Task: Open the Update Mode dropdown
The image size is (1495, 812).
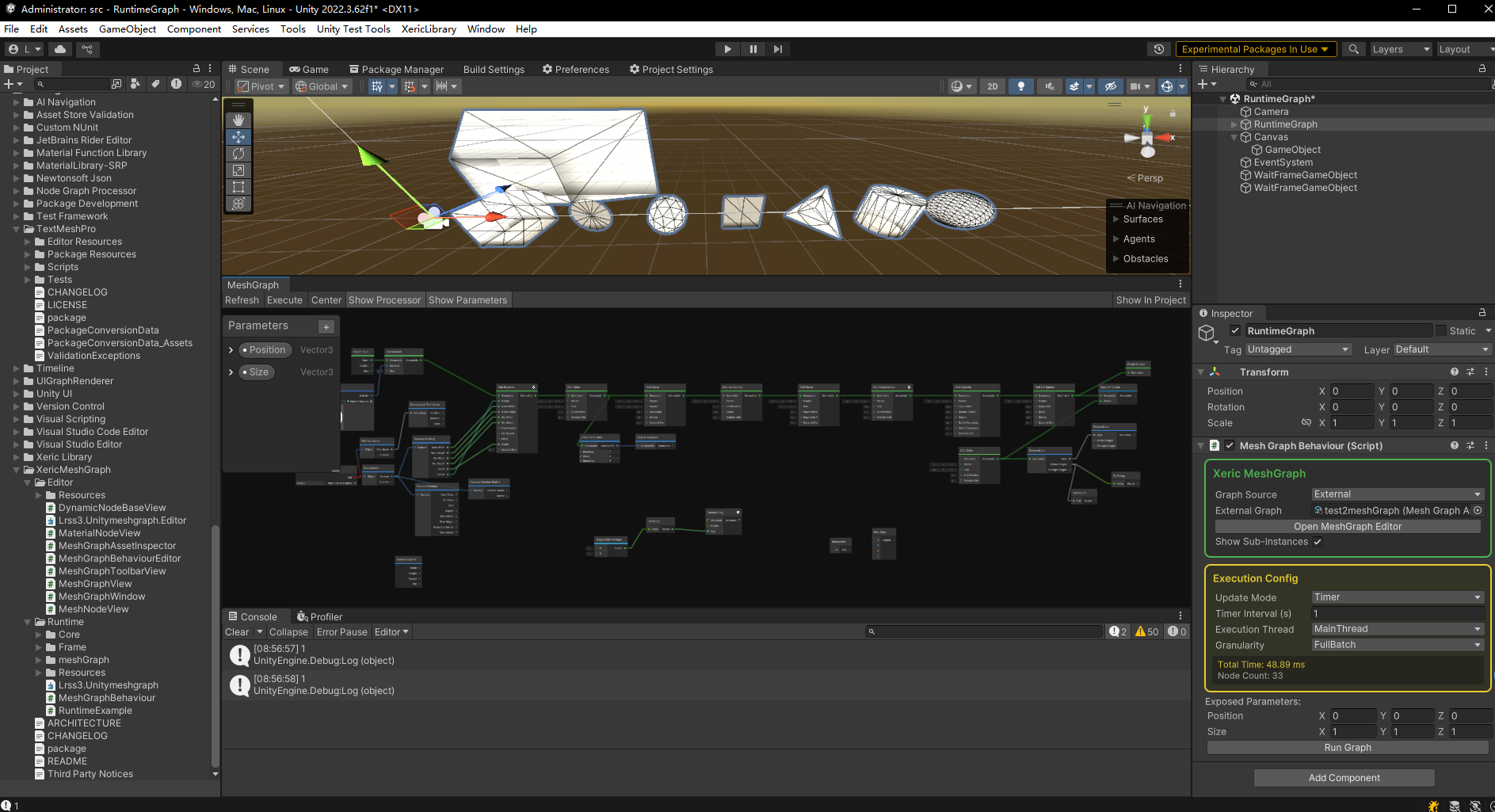Action: click(1398, 597)
